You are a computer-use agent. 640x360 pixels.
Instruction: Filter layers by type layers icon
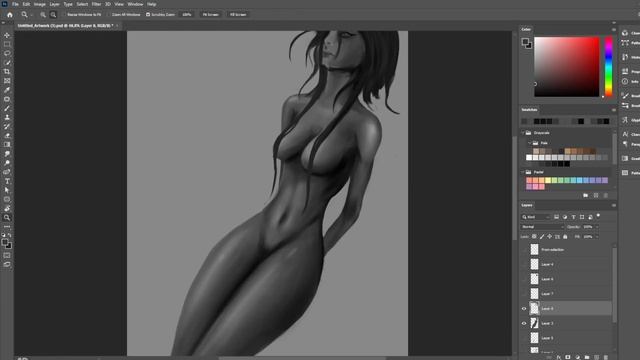click(x=573, y=217)
